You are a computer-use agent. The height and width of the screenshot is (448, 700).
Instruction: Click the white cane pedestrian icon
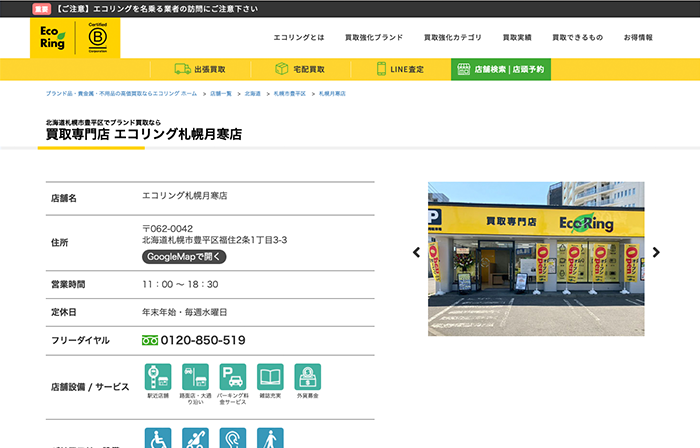coord(270,438)
